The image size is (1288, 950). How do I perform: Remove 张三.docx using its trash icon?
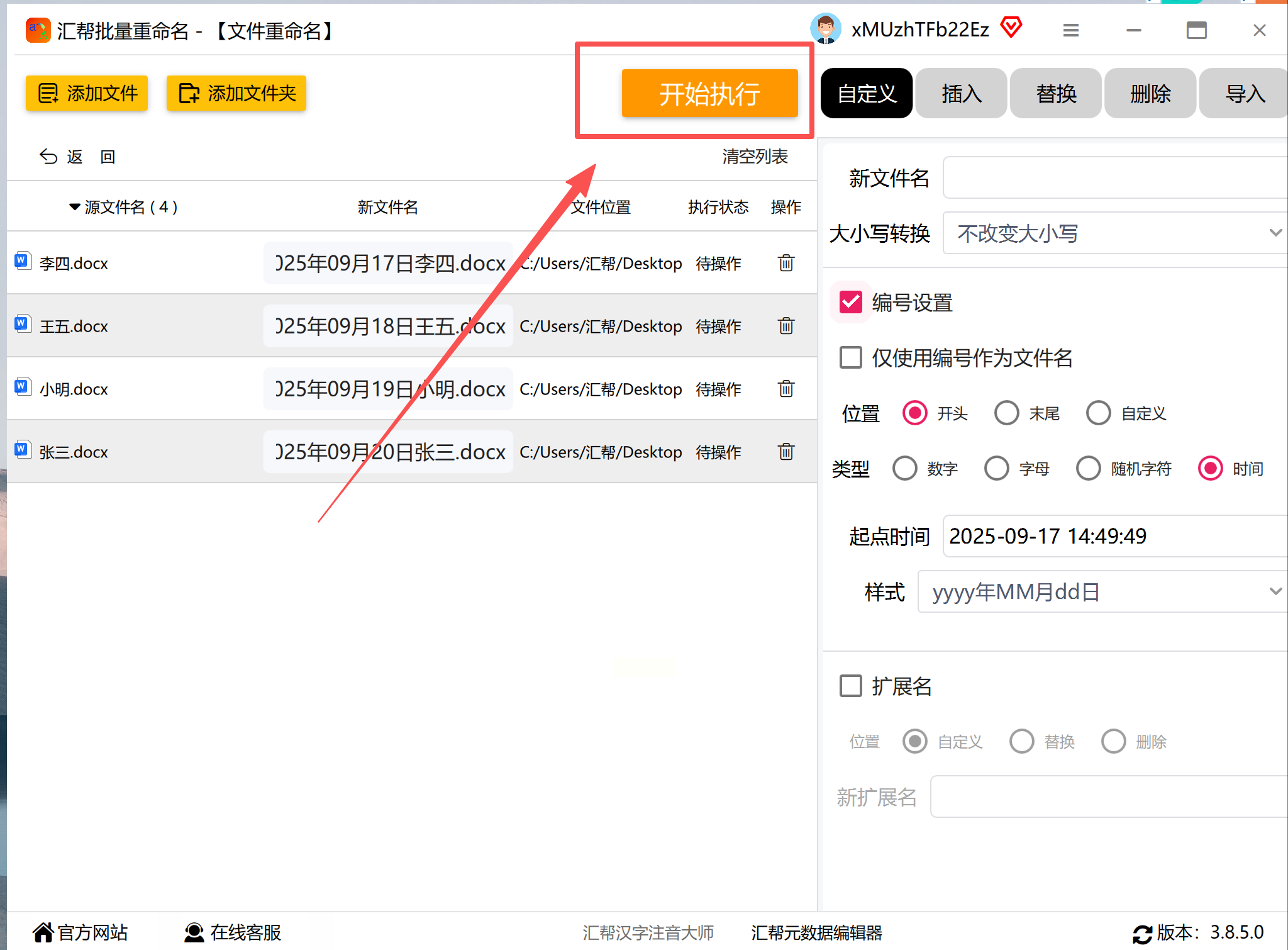tap(786, 452)
